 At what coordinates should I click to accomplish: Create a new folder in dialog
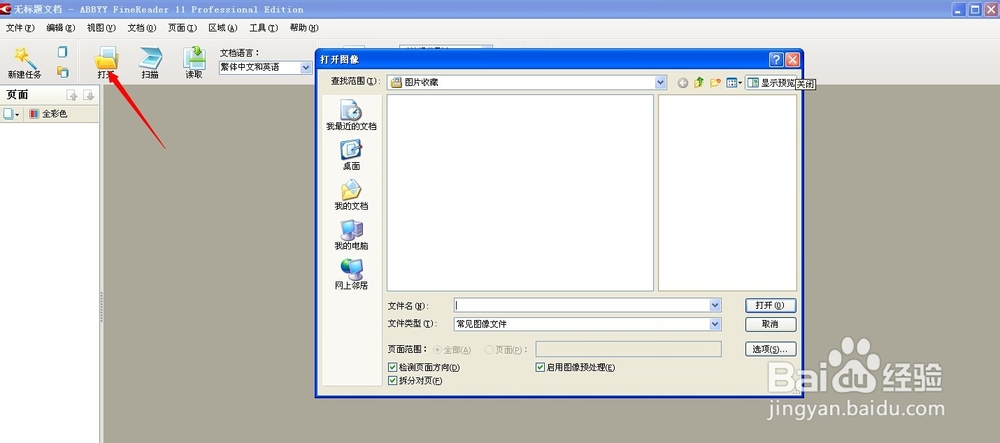click(x=716, y=83)
